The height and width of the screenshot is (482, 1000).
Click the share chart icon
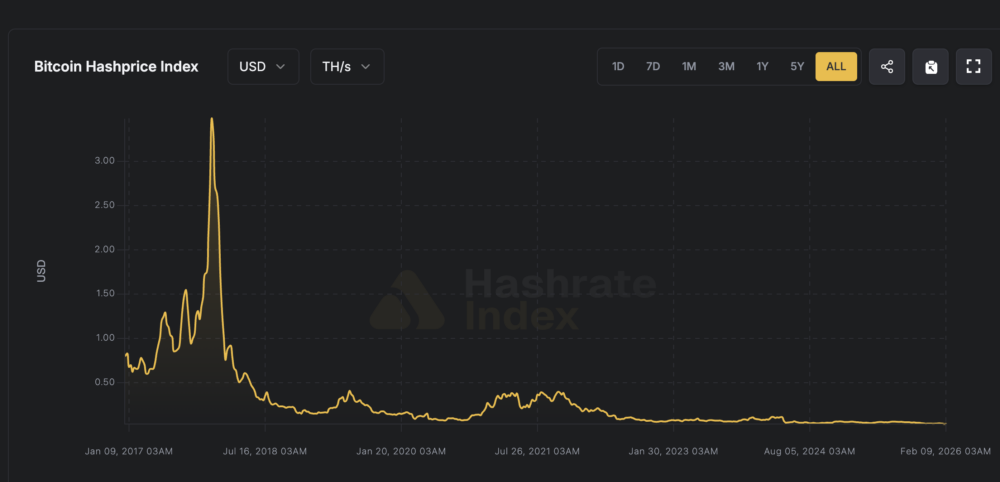887,67
